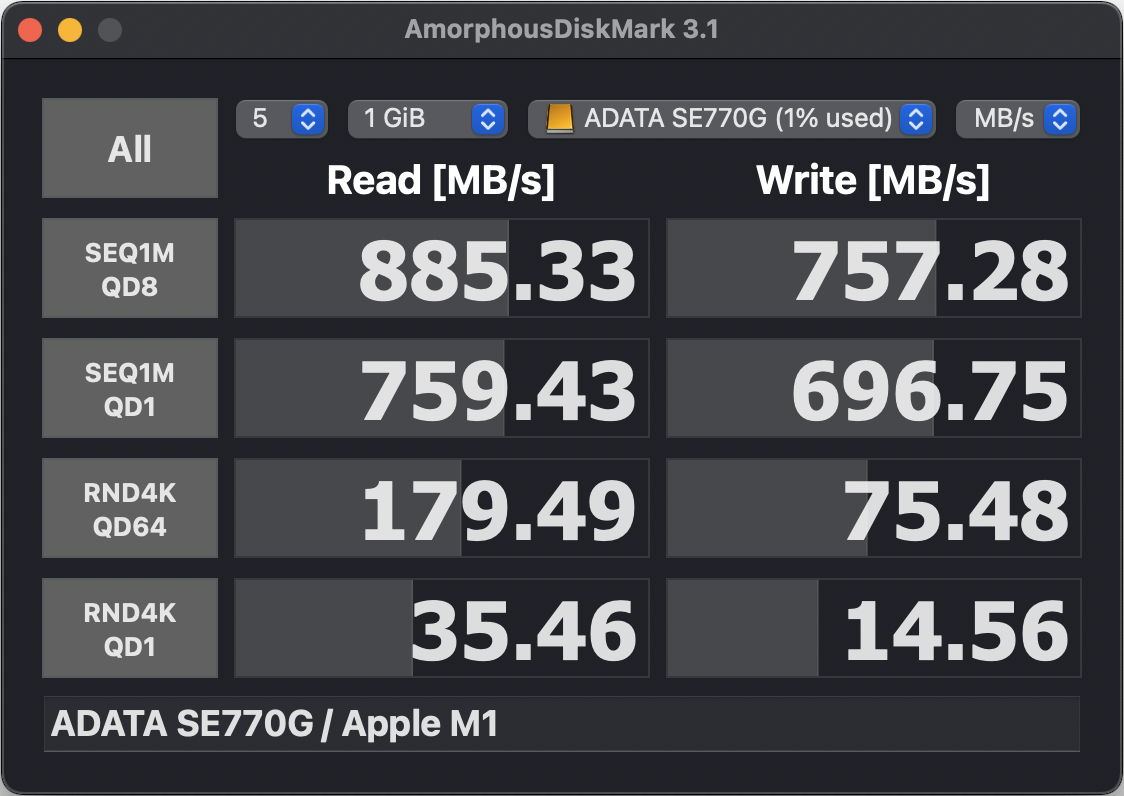The height and width of the screenshot is (796, 1124).
Task: Start the SEQ1M QD1 test
Action: (x=130, y=389)
